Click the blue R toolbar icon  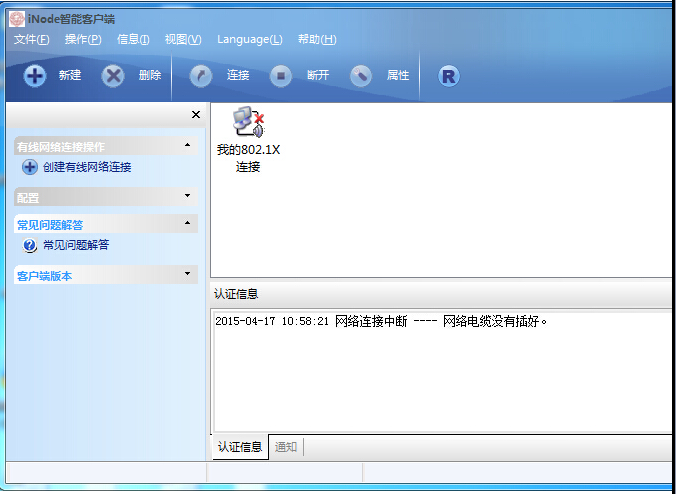[x=449, y=76]
